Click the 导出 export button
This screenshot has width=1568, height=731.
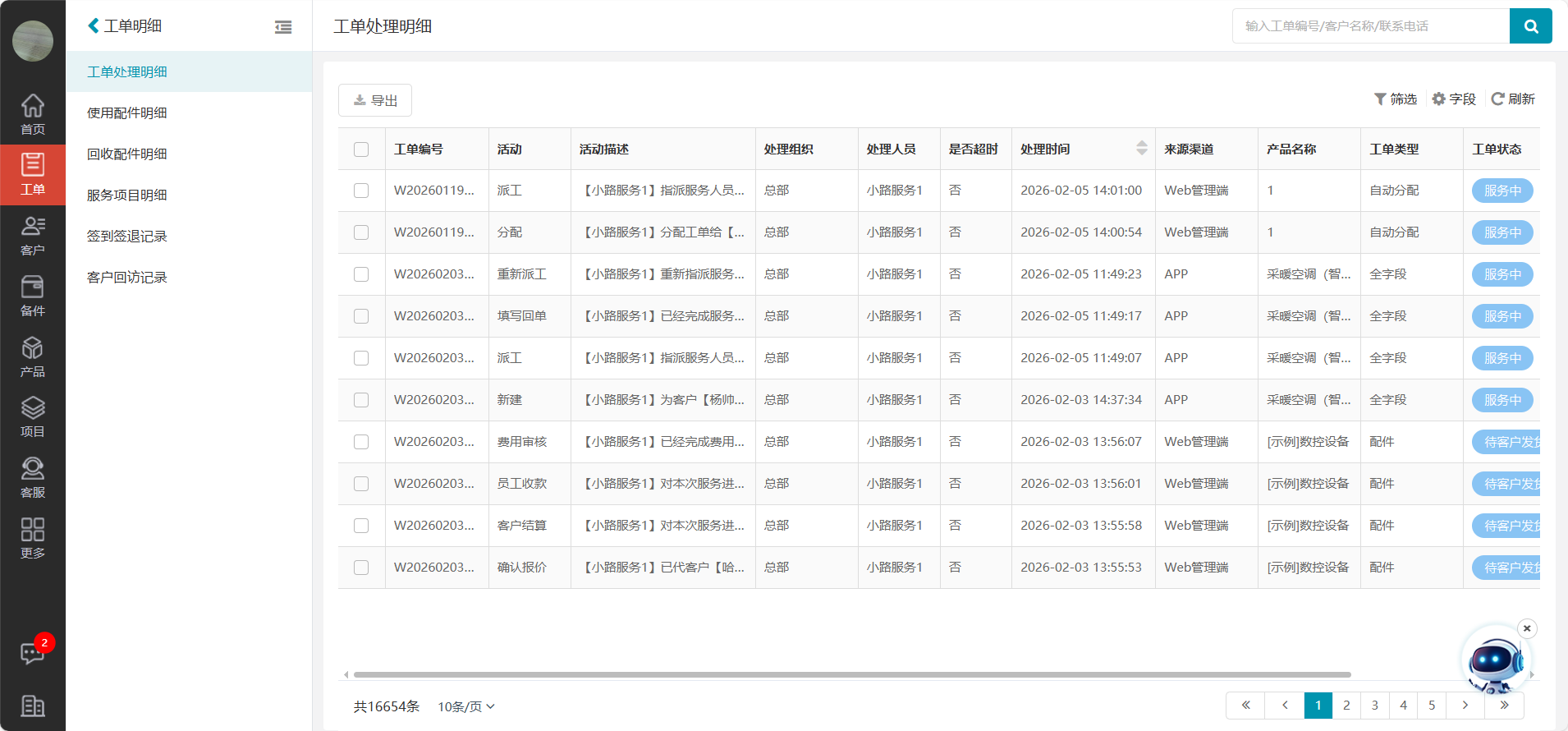coord(375,100)
